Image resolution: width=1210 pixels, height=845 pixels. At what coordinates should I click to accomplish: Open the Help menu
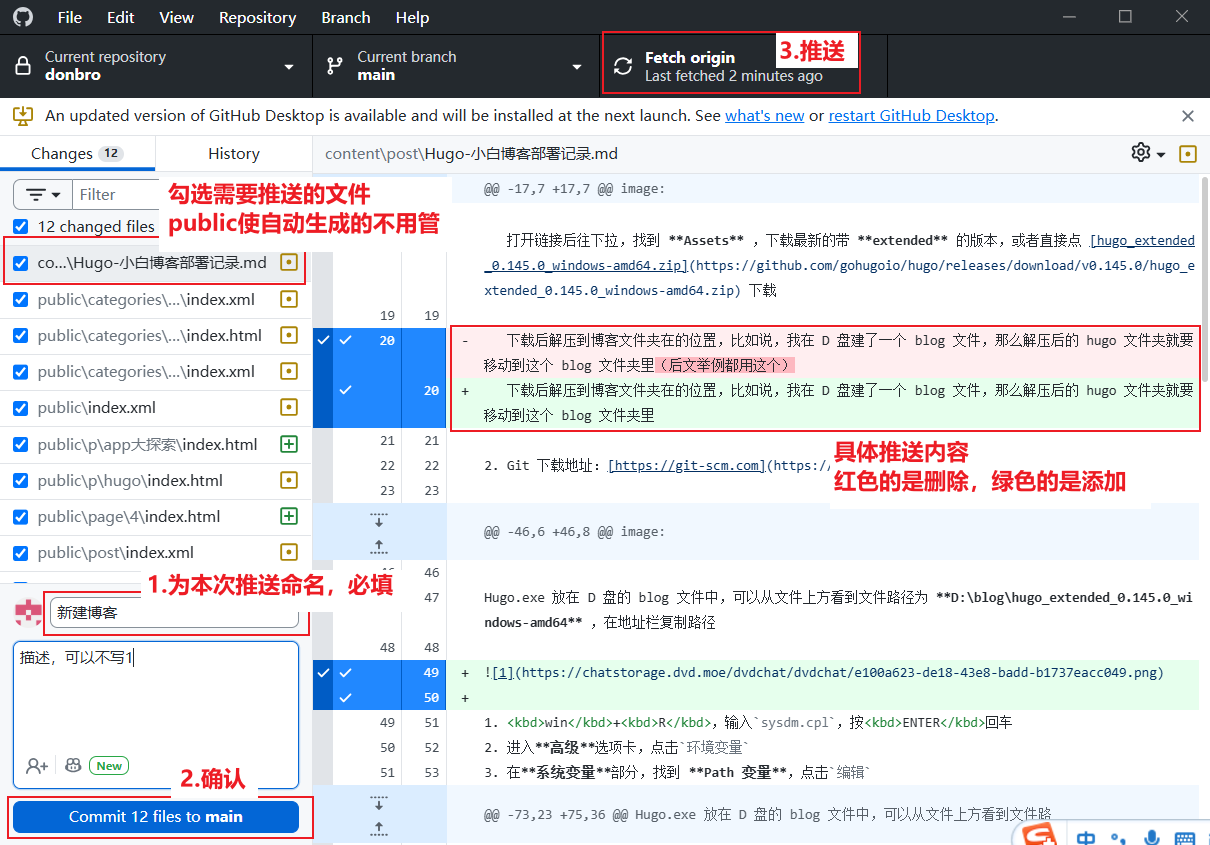(412, 17)
